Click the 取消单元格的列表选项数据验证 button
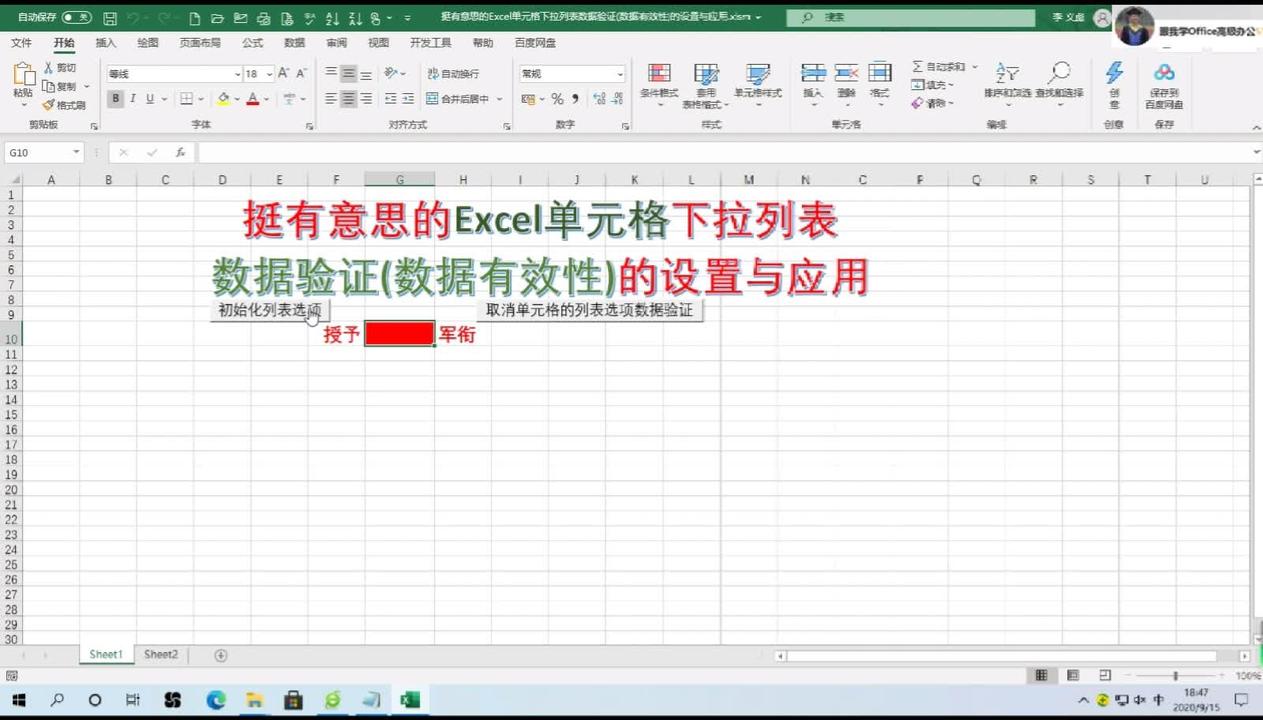This screenshot has height=720, width=1263. click(588, 310)
